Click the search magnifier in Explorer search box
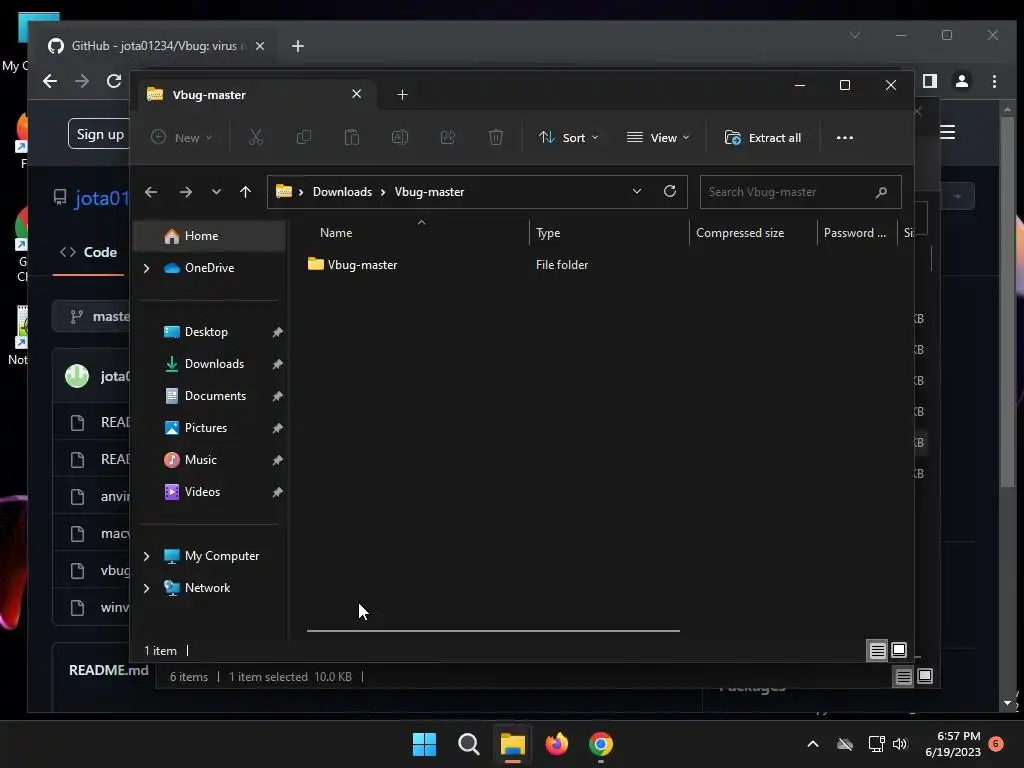 tap(881, 192)
